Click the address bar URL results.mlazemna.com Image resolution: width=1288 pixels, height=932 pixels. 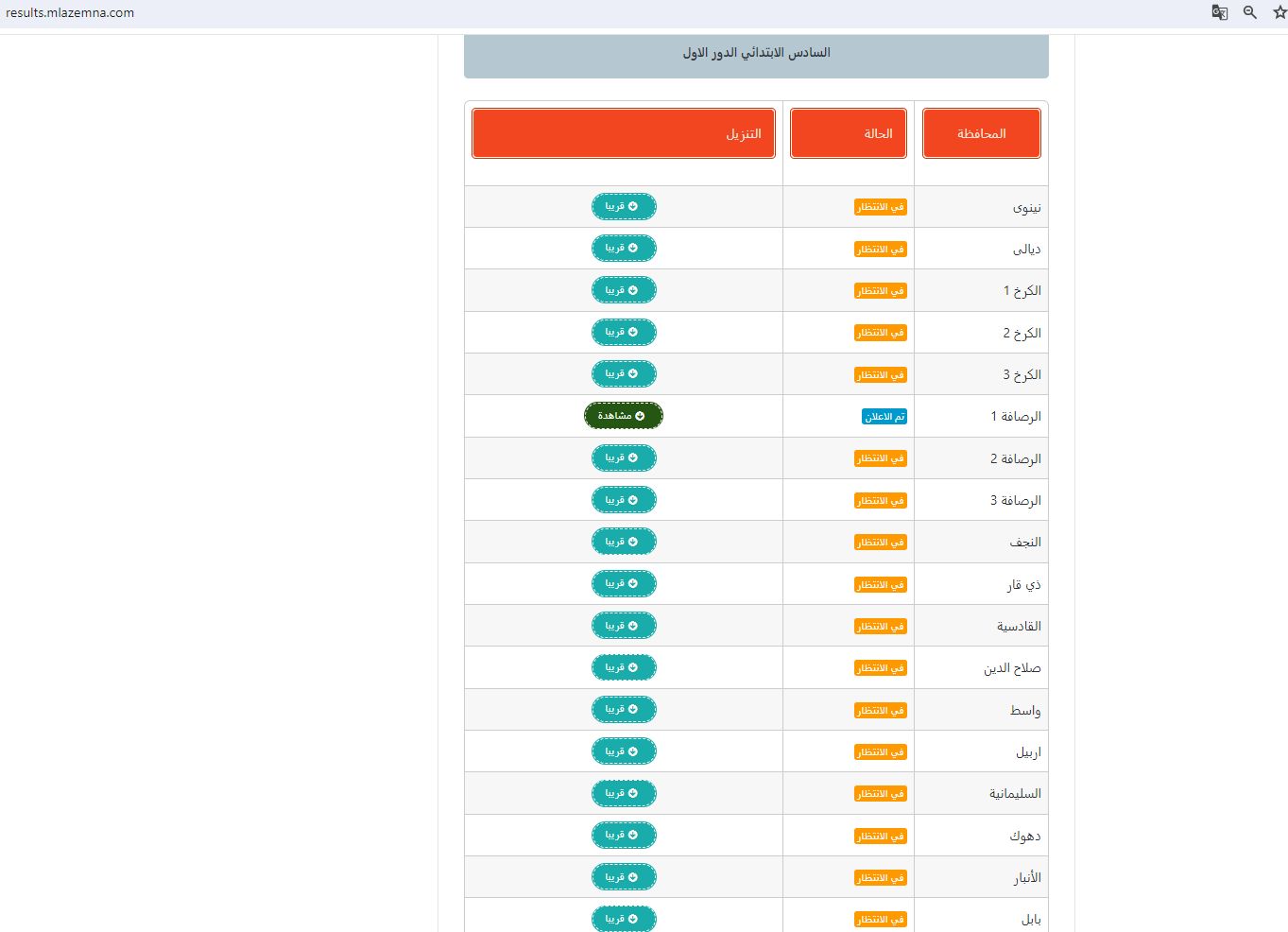point(70,13)
